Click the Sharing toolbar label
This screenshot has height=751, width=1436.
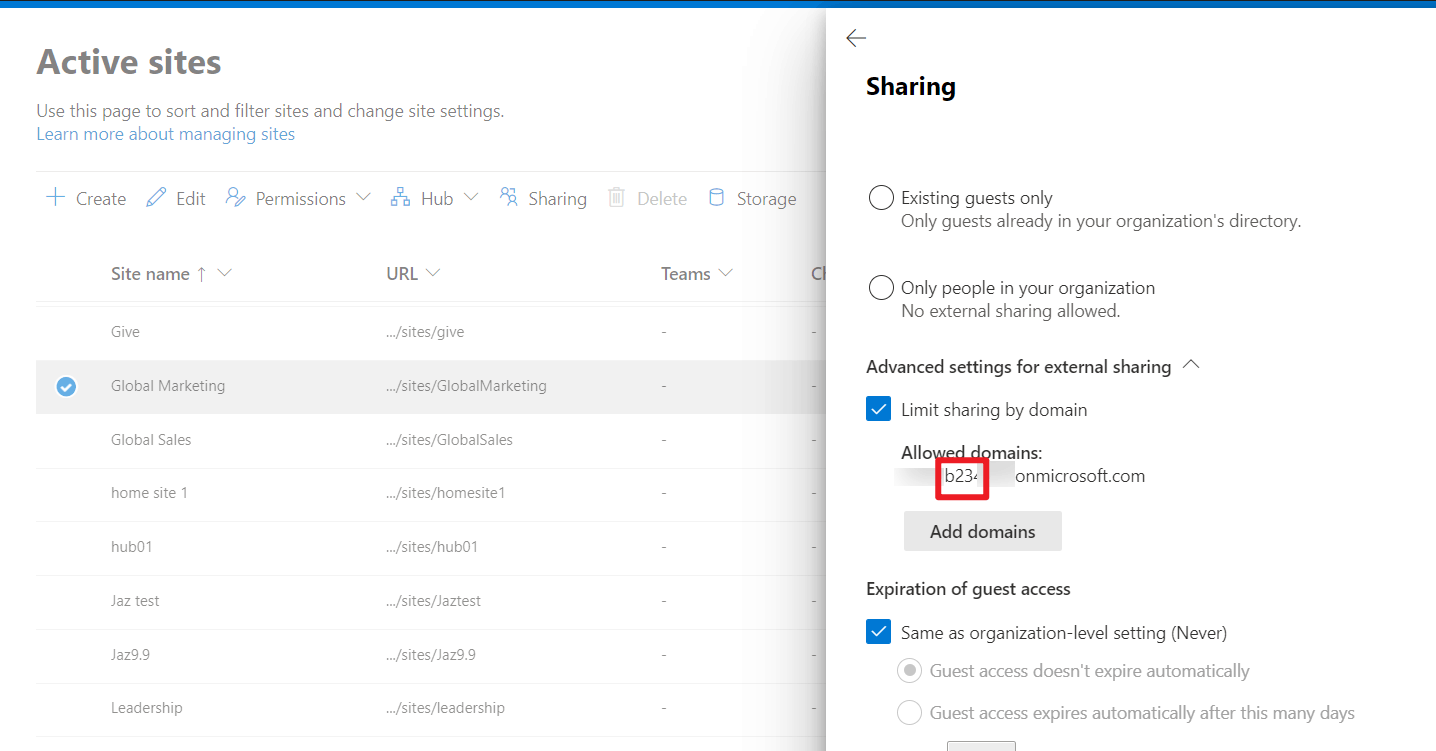557,199
